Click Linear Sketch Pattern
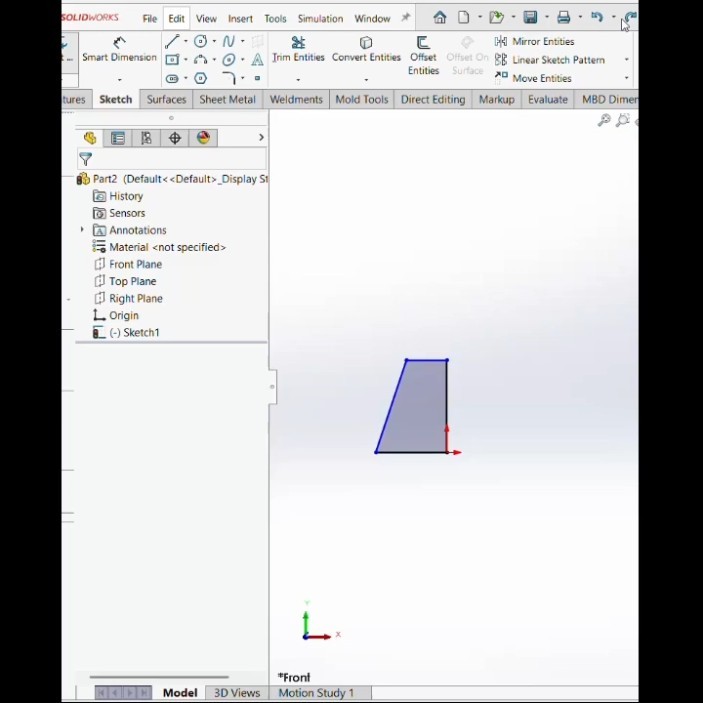 [550, 60]
